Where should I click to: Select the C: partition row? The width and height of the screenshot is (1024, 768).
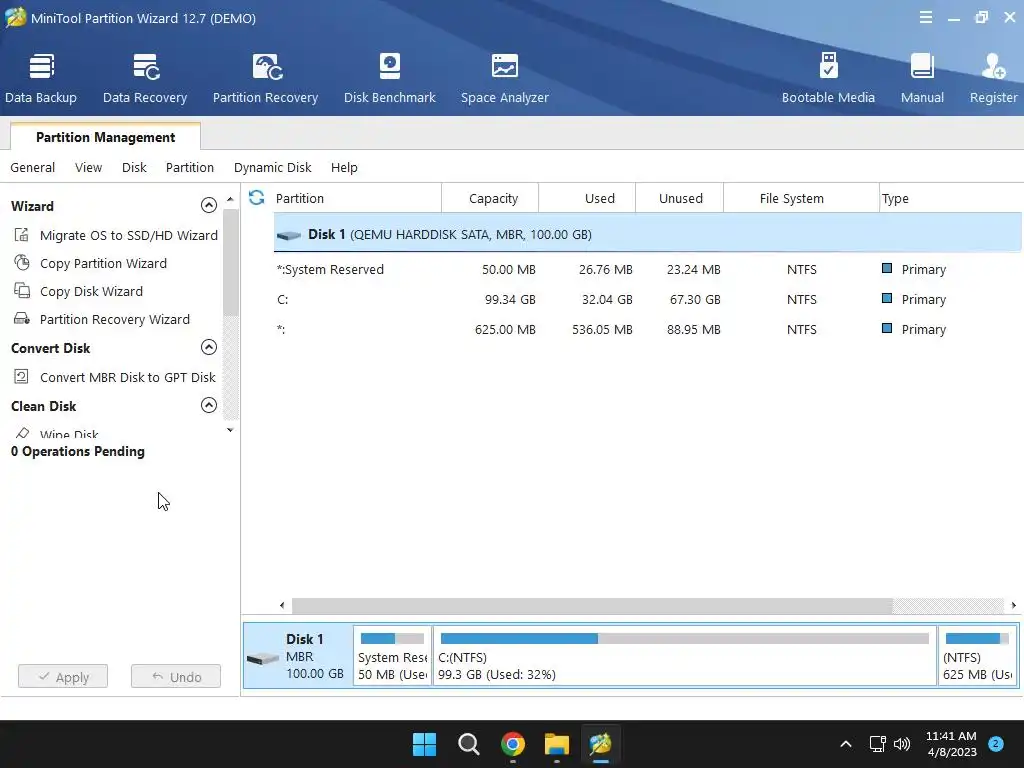648,299
